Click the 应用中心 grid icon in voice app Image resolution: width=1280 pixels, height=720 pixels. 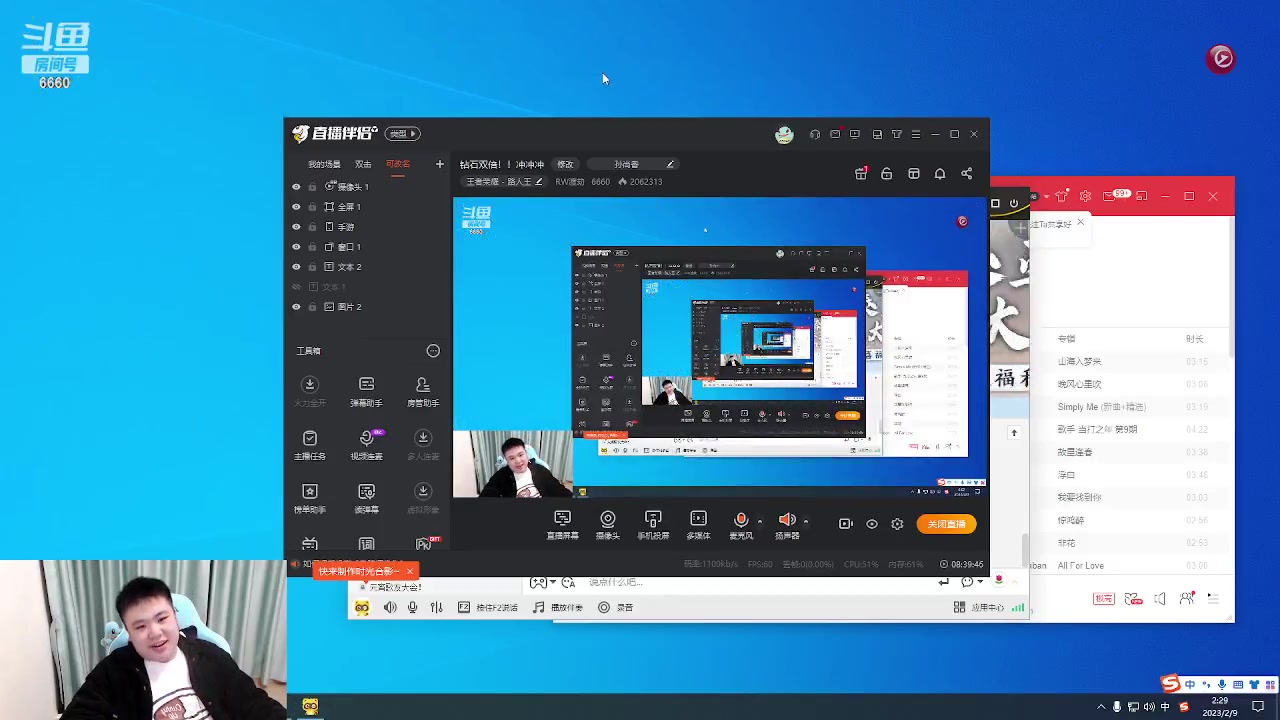click(x=959, y=607)
